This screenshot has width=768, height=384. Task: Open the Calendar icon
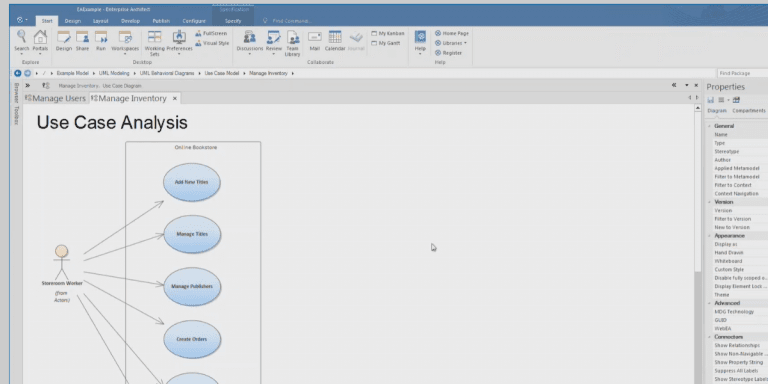(335, 41)
